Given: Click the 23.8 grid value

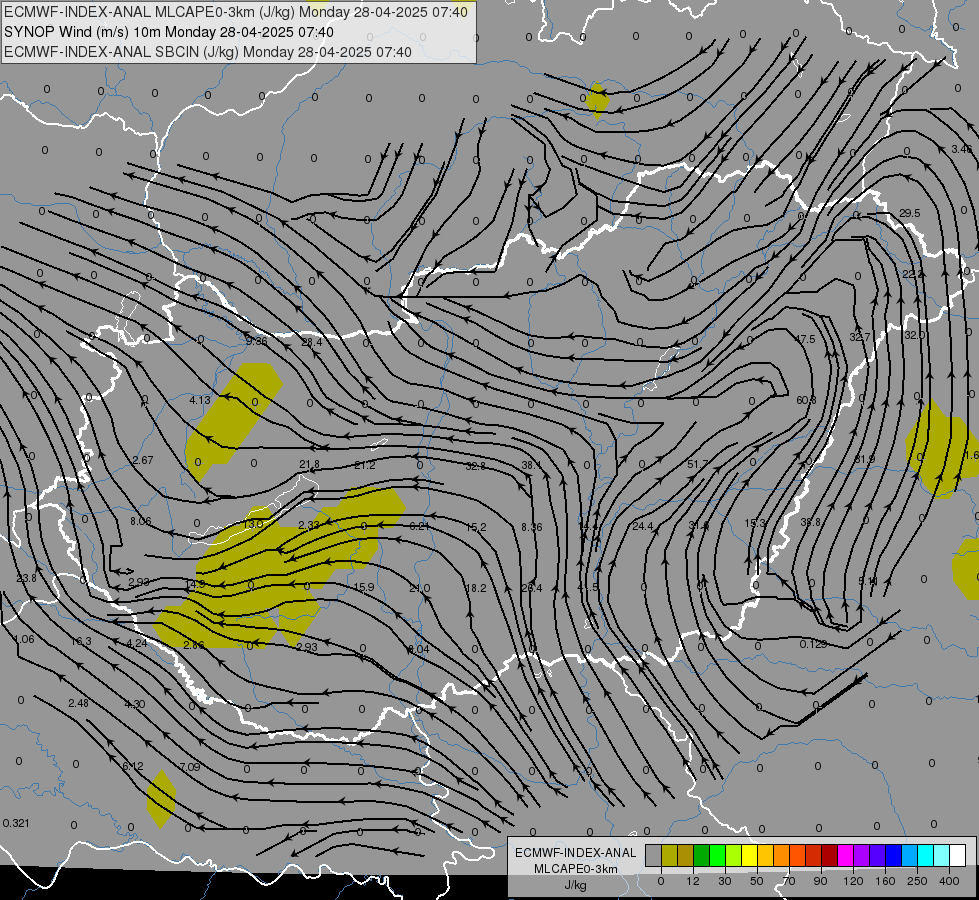Looking at the screenshot, I should click(x=26, y=578).
